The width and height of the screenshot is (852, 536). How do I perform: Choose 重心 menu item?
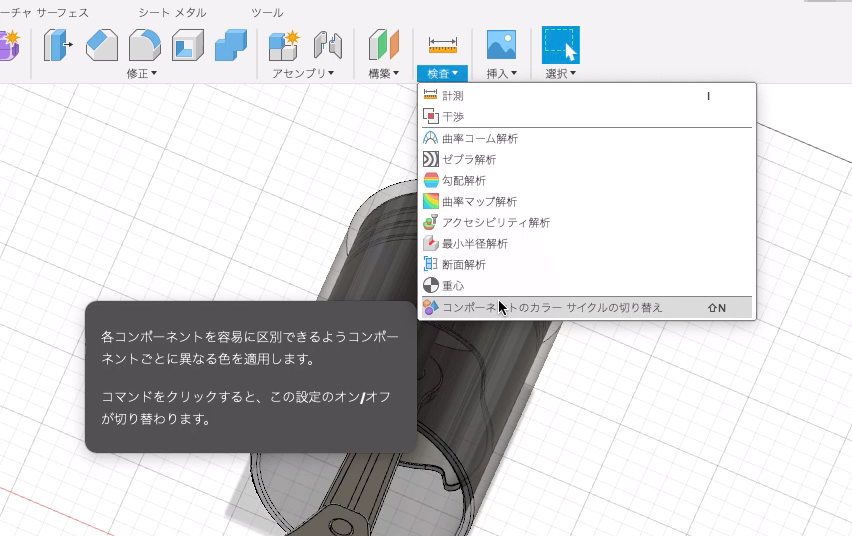[x=587, y=285]
